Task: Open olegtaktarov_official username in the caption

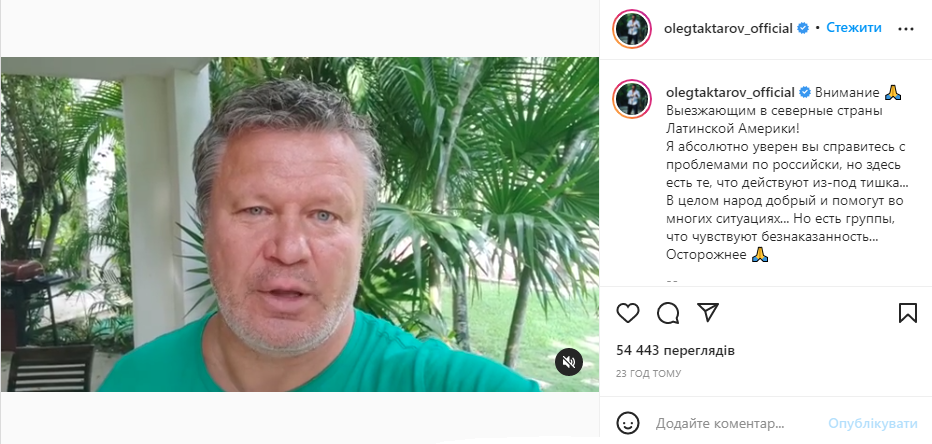Action: click(x=730, y=93)
